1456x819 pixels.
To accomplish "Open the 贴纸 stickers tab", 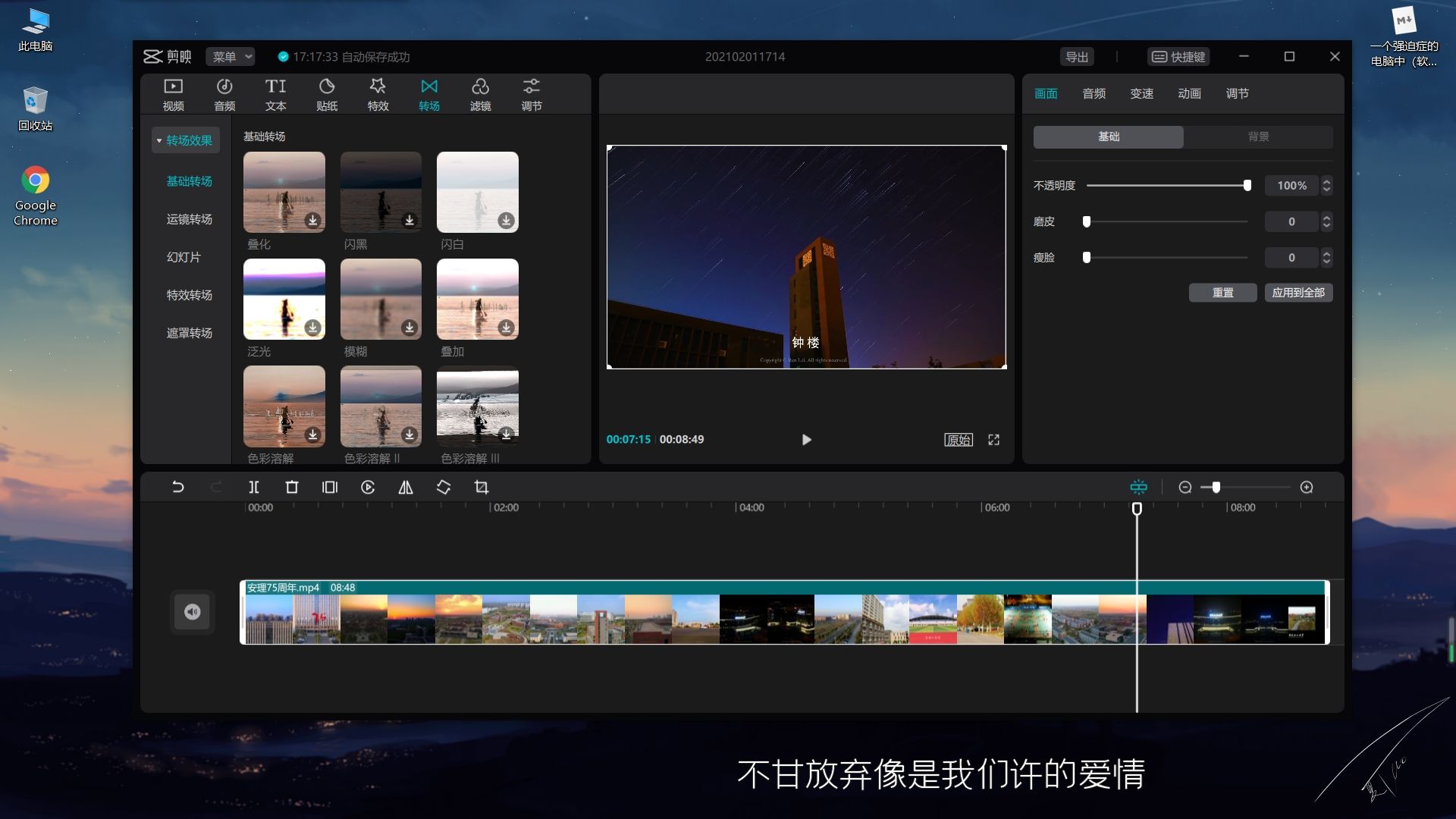I will [x=327, y=95].
